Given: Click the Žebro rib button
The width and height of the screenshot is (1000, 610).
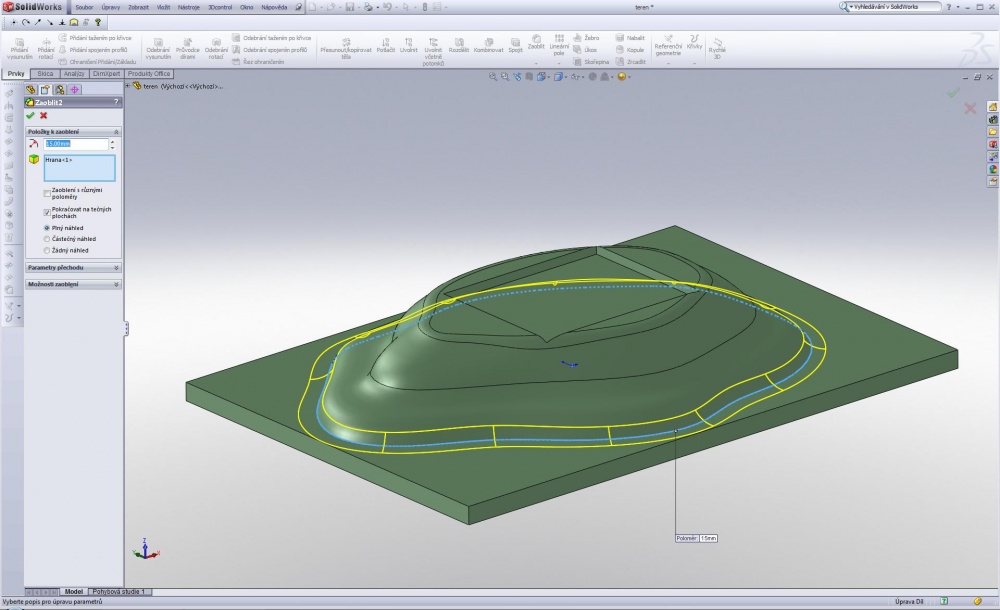Looking at the screenshot, I should tap(586, 38).
